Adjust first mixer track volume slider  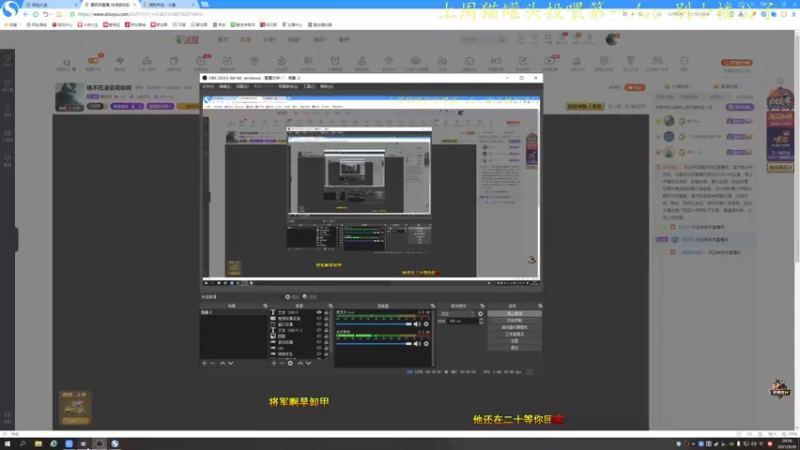tap(374, 324)
